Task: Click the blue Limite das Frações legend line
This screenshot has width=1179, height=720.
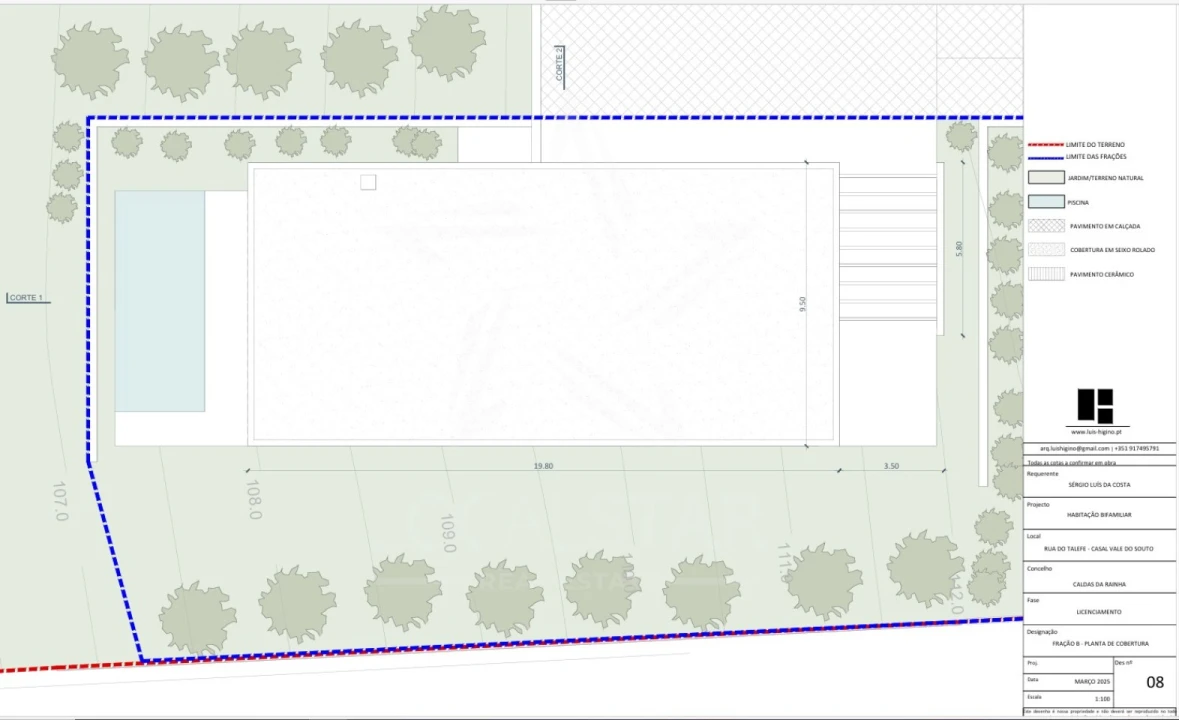Action: [1046, 157]
